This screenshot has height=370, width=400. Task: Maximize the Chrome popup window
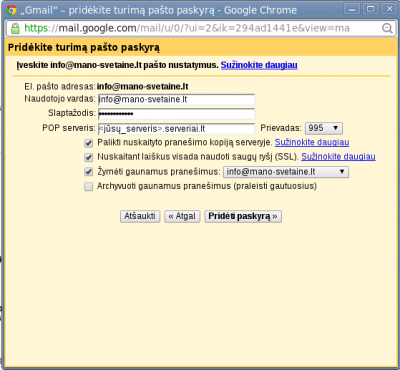[x=370, y=9]
